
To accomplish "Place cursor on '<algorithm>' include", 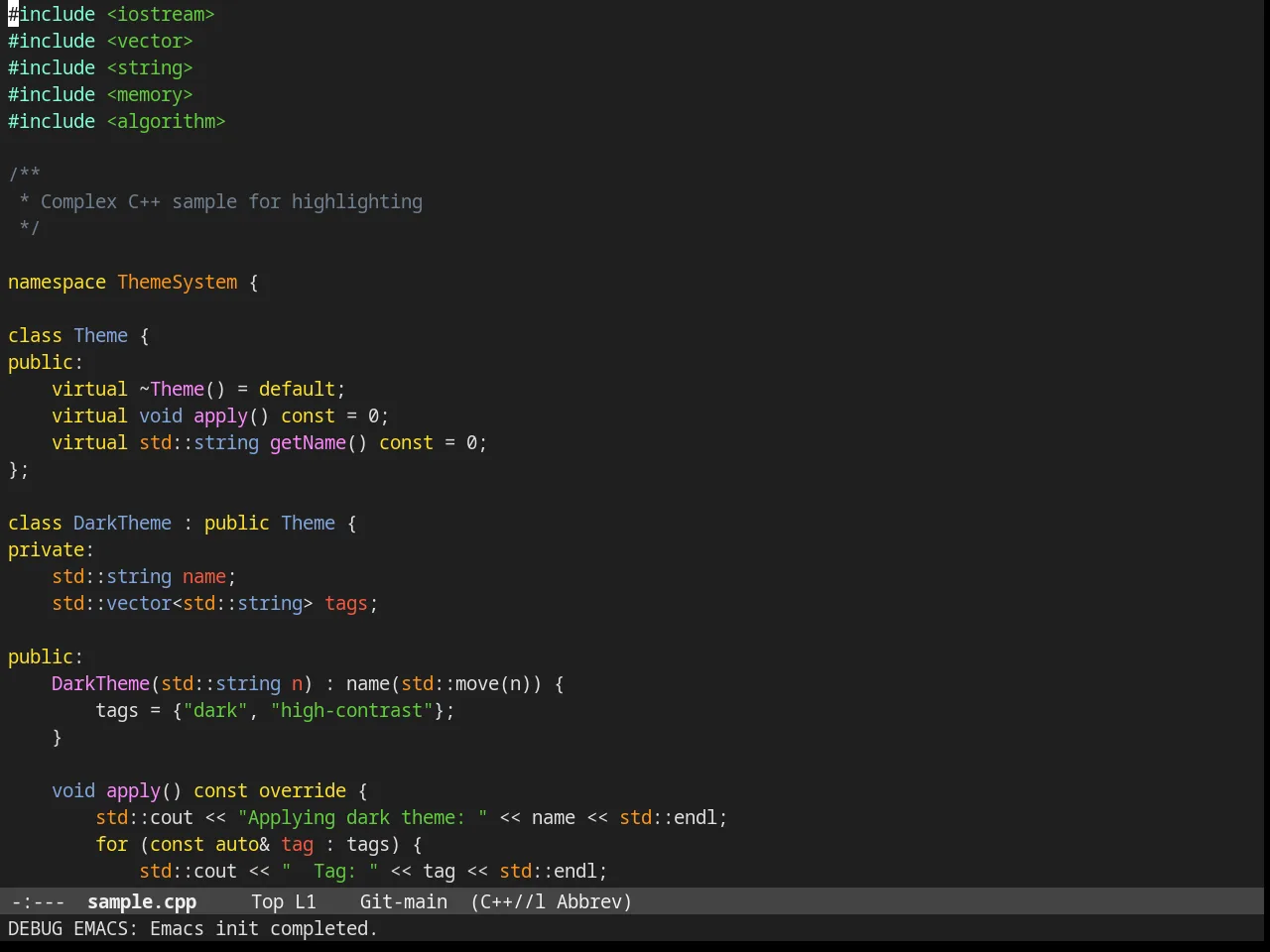I will [166, 121].
